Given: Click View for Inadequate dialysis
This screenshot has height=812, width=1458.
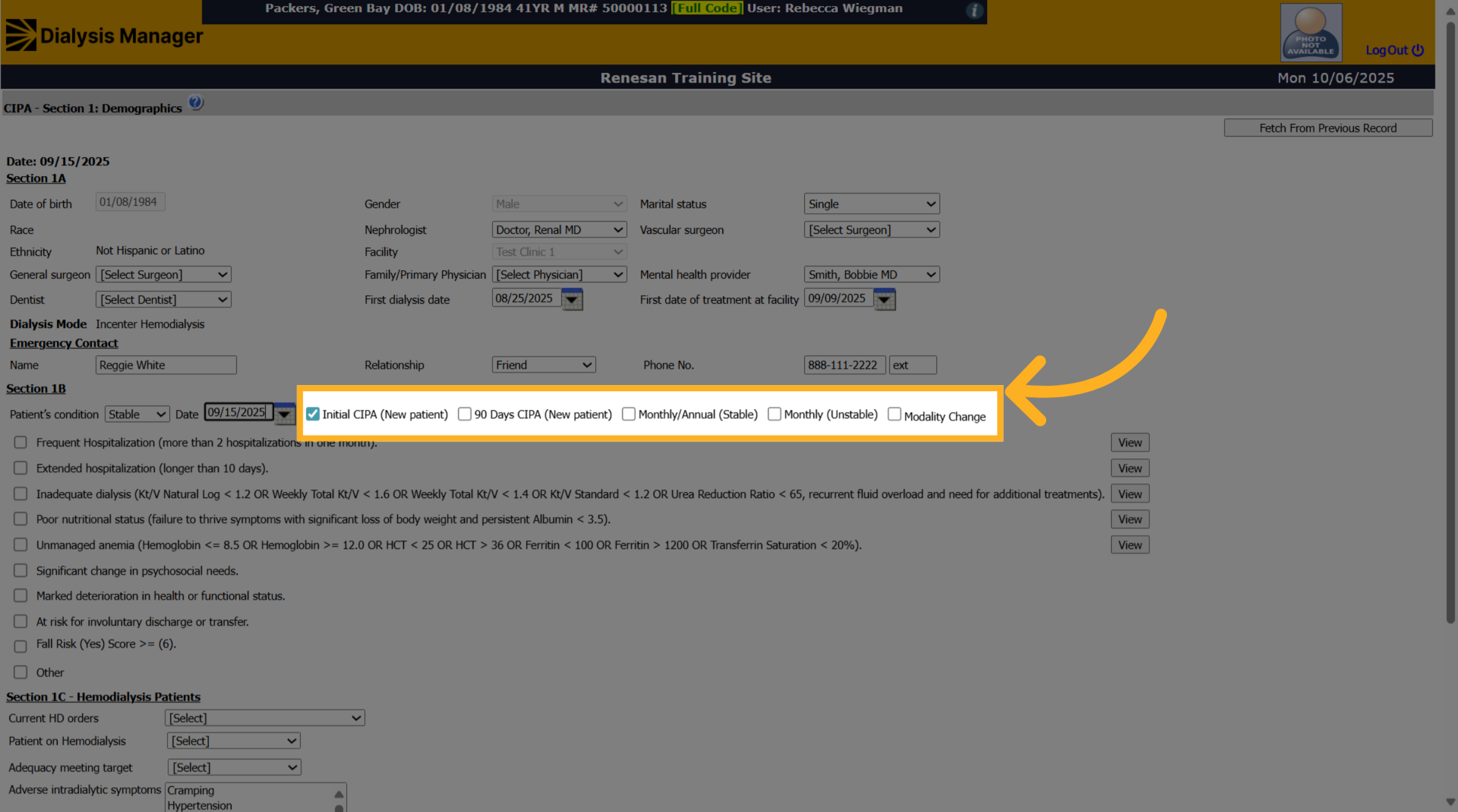Looking at the screenshot, I should pyautogui.click(x=1130, y=494).
